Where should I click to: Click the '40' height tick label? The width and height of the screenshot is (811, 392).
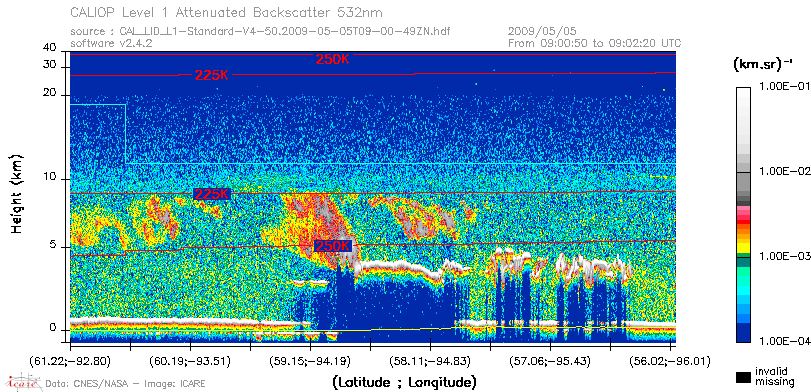point(50,48)
